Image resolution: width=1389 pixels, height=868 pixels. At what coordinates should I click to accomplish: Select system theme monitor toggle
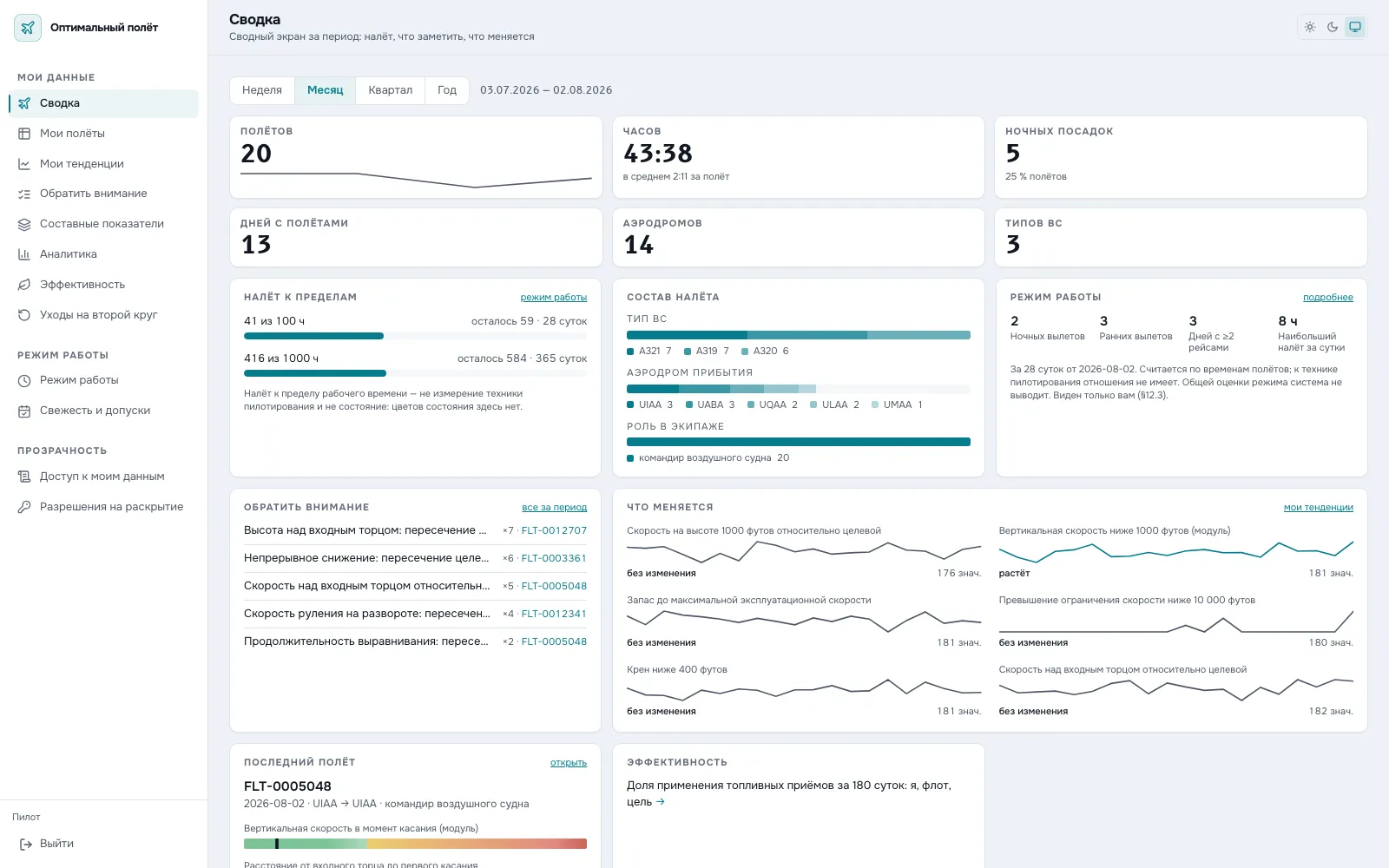click(x=1355, y=27)
